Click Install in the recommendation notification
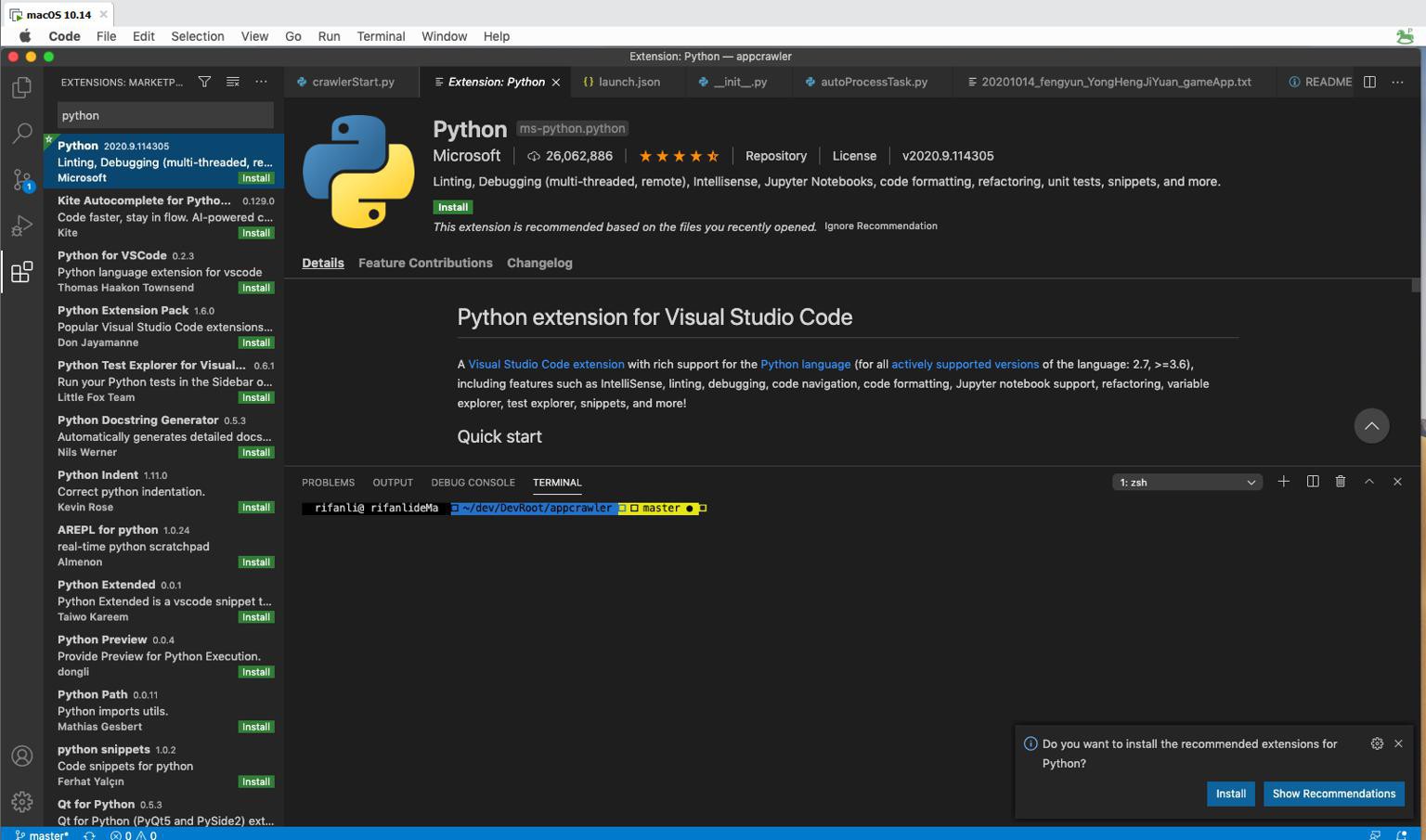The image size is (1426, 840). (x=1231, y=794)
